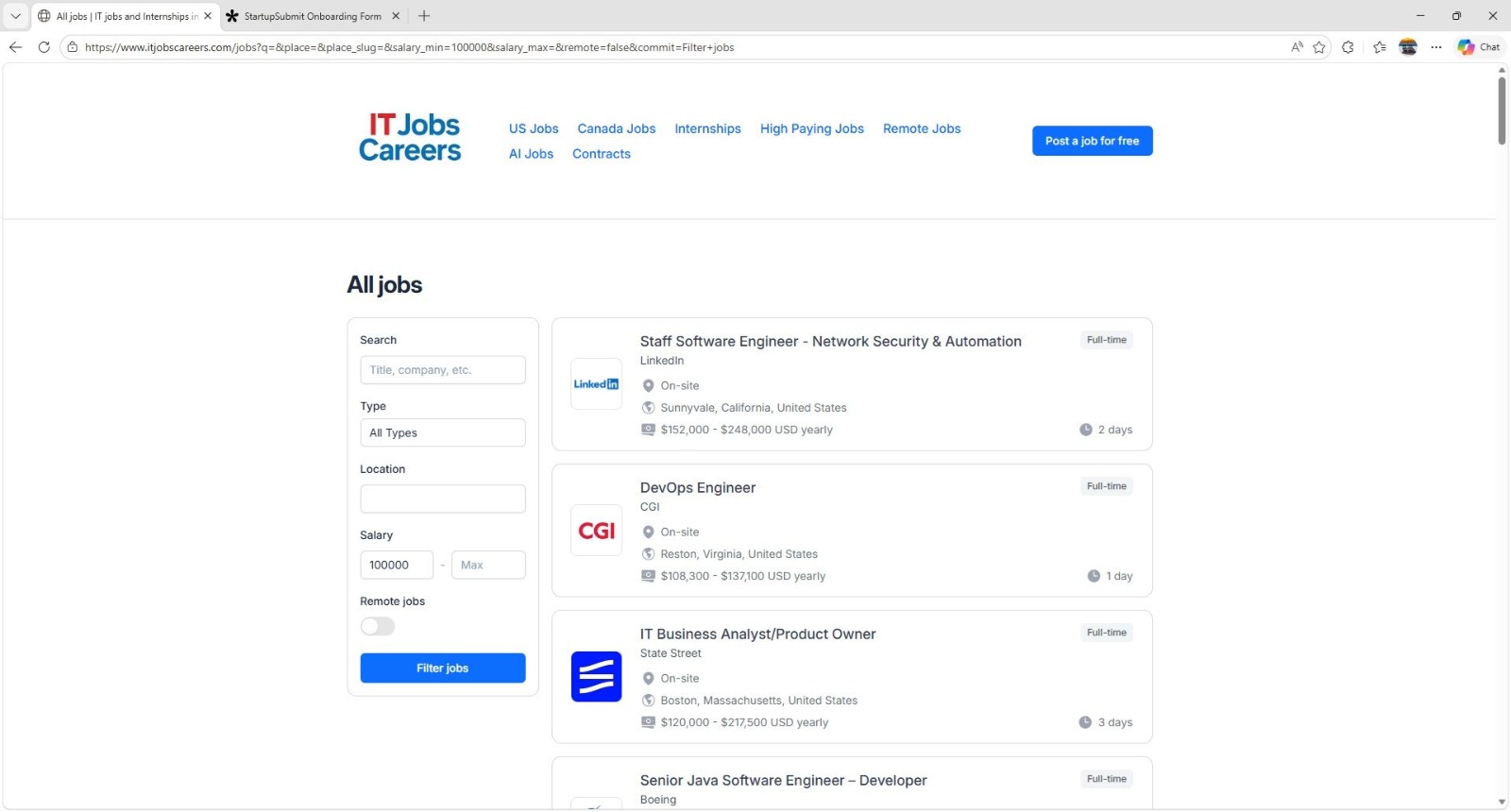Click the CGI company logo

point(596,531)
